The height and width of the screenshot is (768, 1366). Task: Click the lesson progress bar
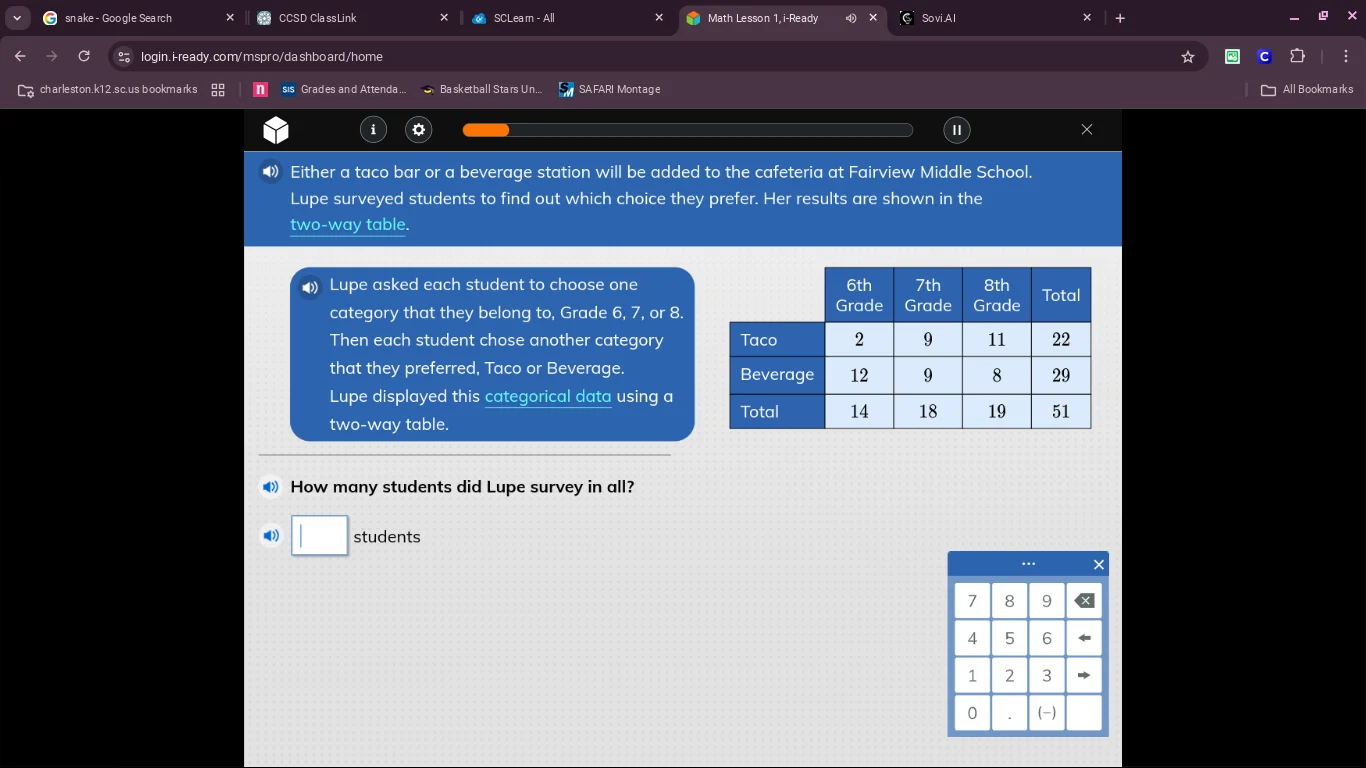[687, 130]
